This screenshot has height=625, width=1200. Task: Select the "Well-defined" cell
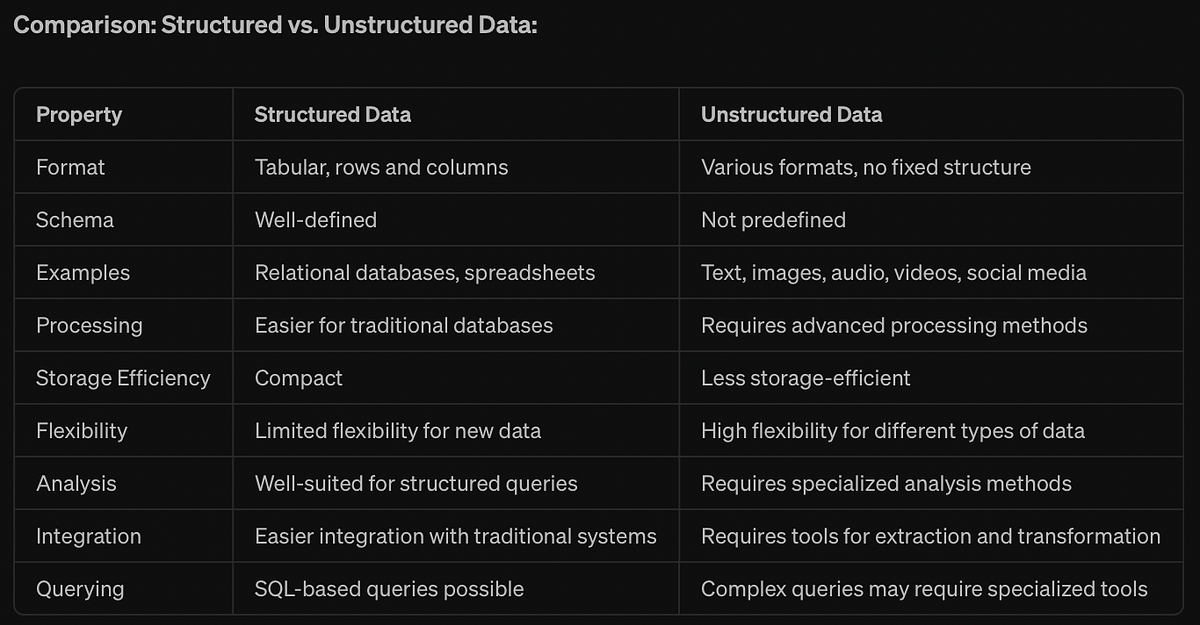tap(315, 220)
